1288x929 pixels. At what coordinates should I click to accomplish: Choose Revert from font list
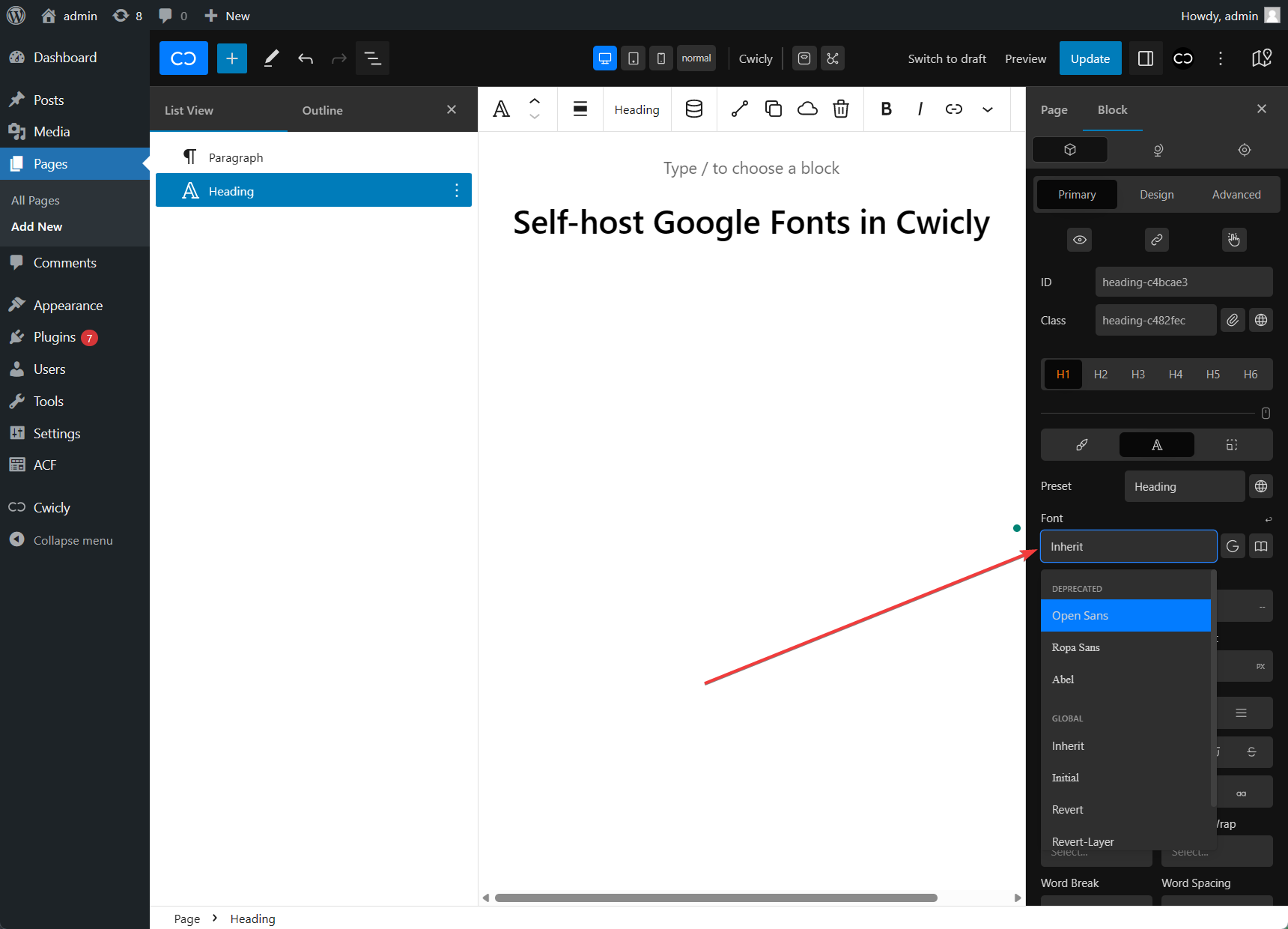coord(1126,810)
